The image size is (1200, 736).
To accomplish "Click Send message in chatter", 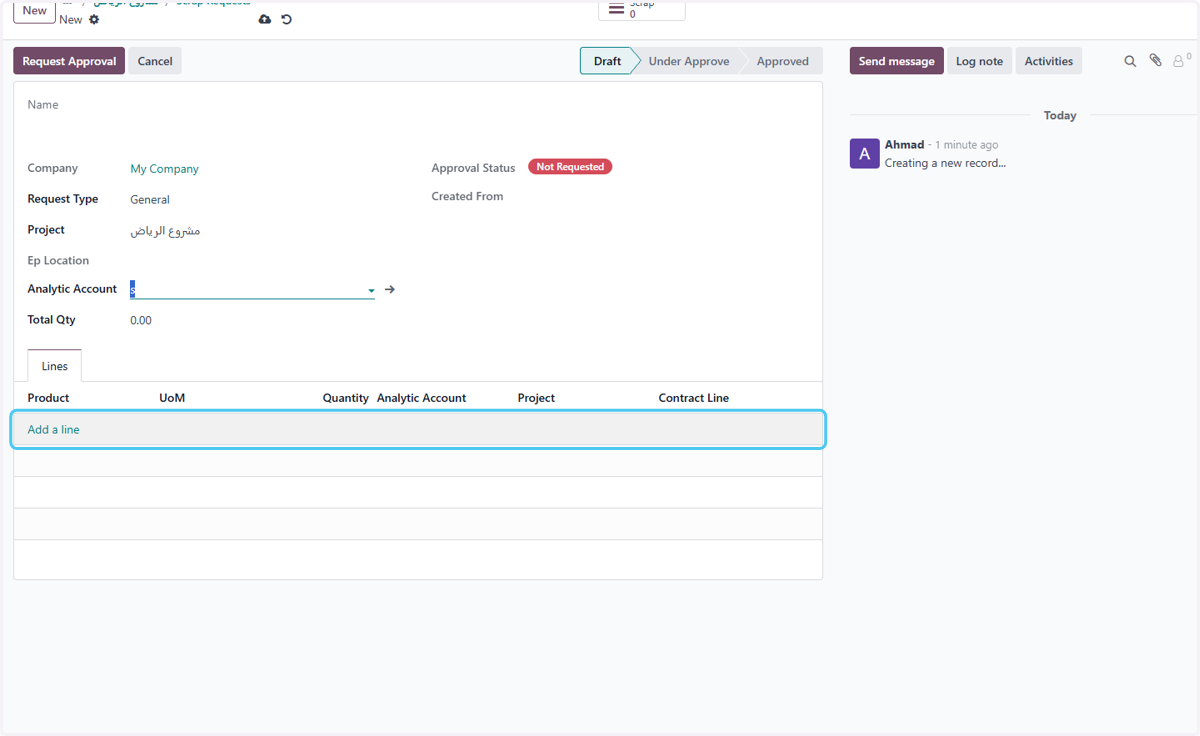I will pos(897,61).
